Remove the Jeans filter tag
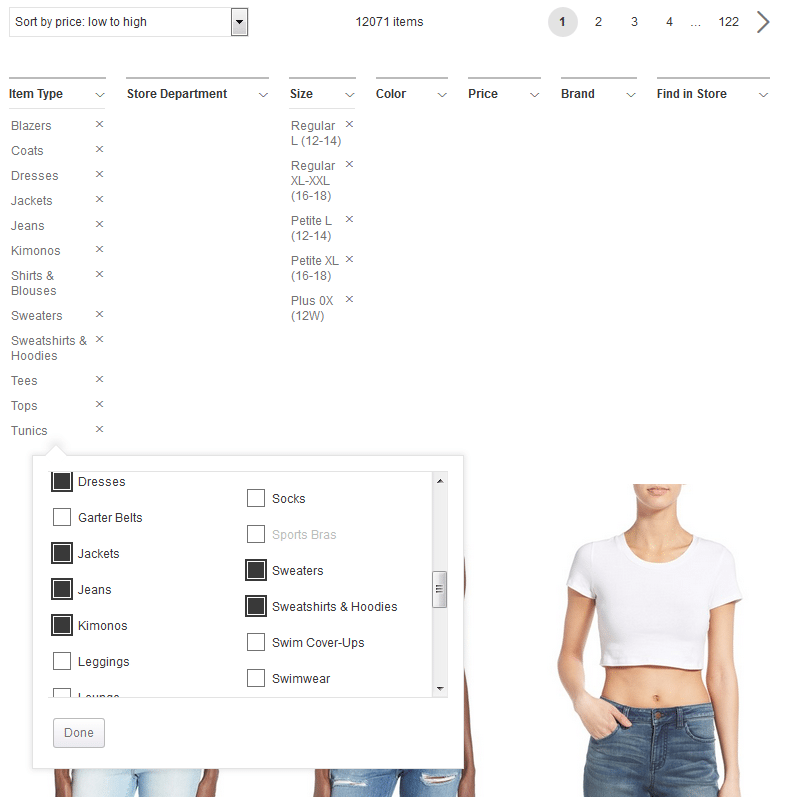 100,224
